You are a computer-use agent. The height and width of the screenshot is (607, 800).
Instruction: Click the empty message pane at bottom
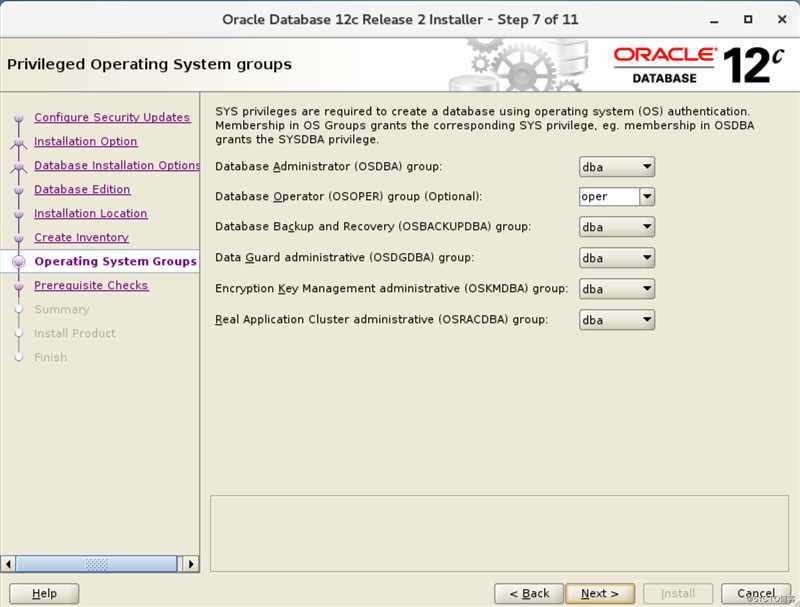[499, 534]
